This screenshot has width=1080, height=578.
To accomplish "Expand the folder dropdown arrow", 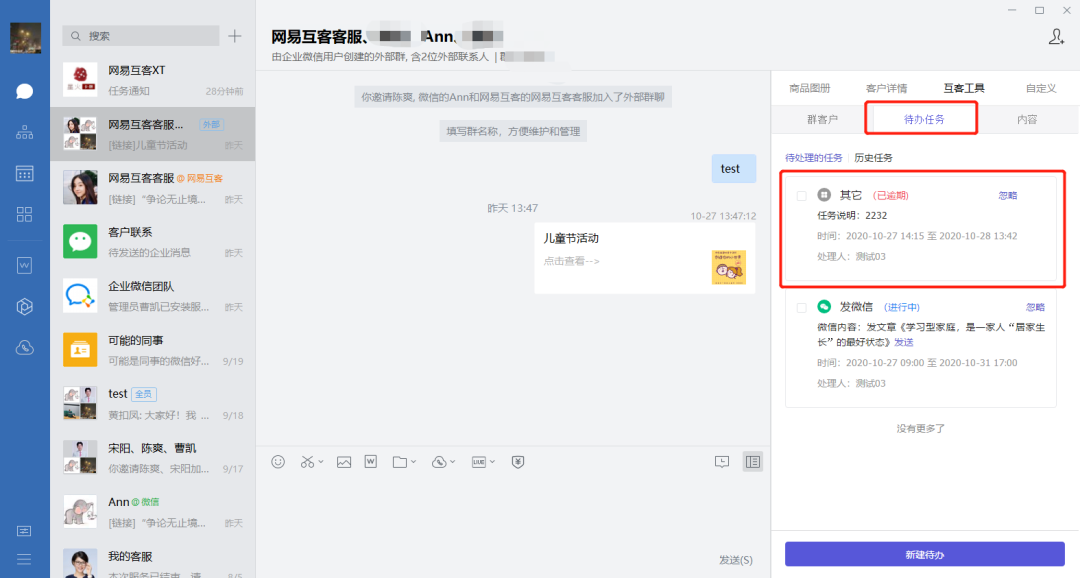I will tap(413, 462).
